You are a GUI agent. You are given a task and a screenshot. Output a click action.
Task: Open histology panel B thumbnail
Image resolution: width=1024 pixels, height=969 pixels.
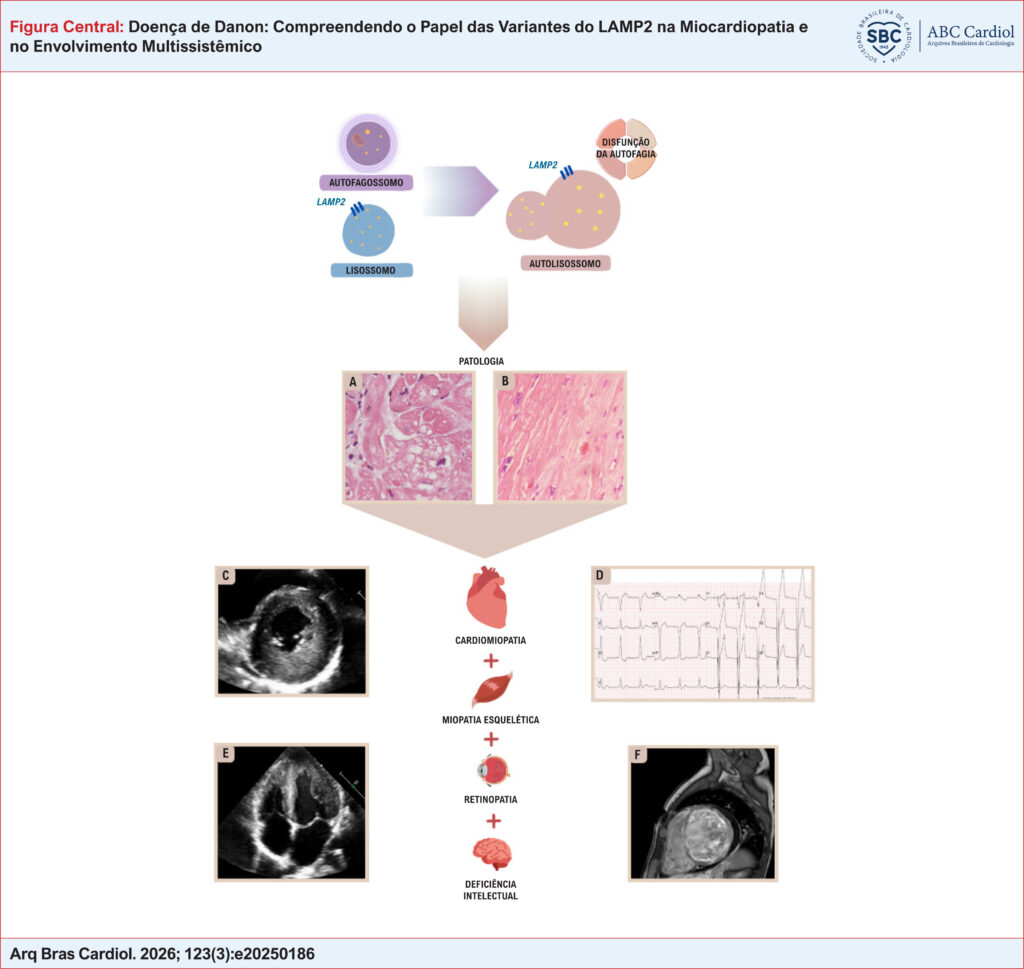(560, 437)
